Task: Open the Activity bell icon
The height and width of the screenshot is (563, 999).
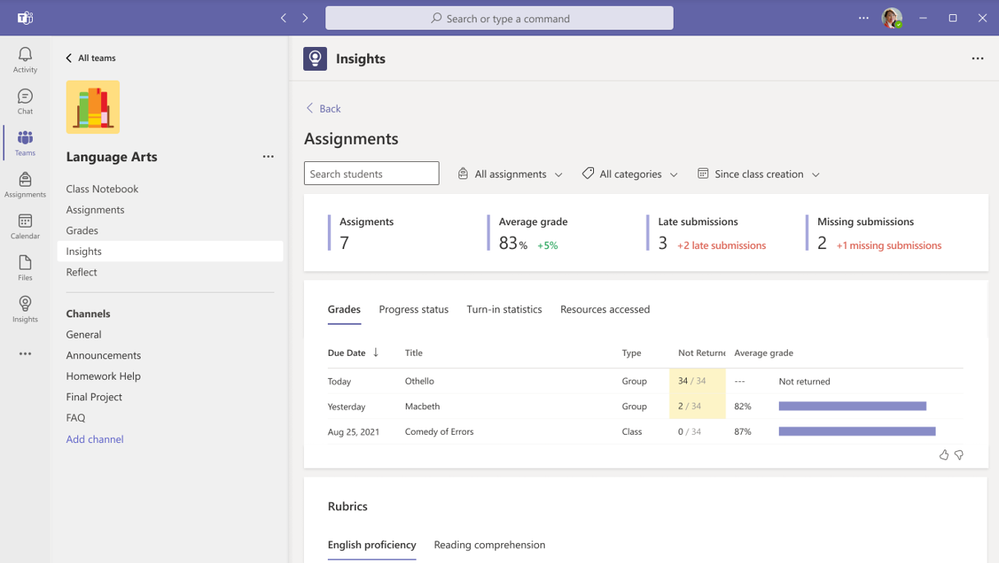Action: 25,60
